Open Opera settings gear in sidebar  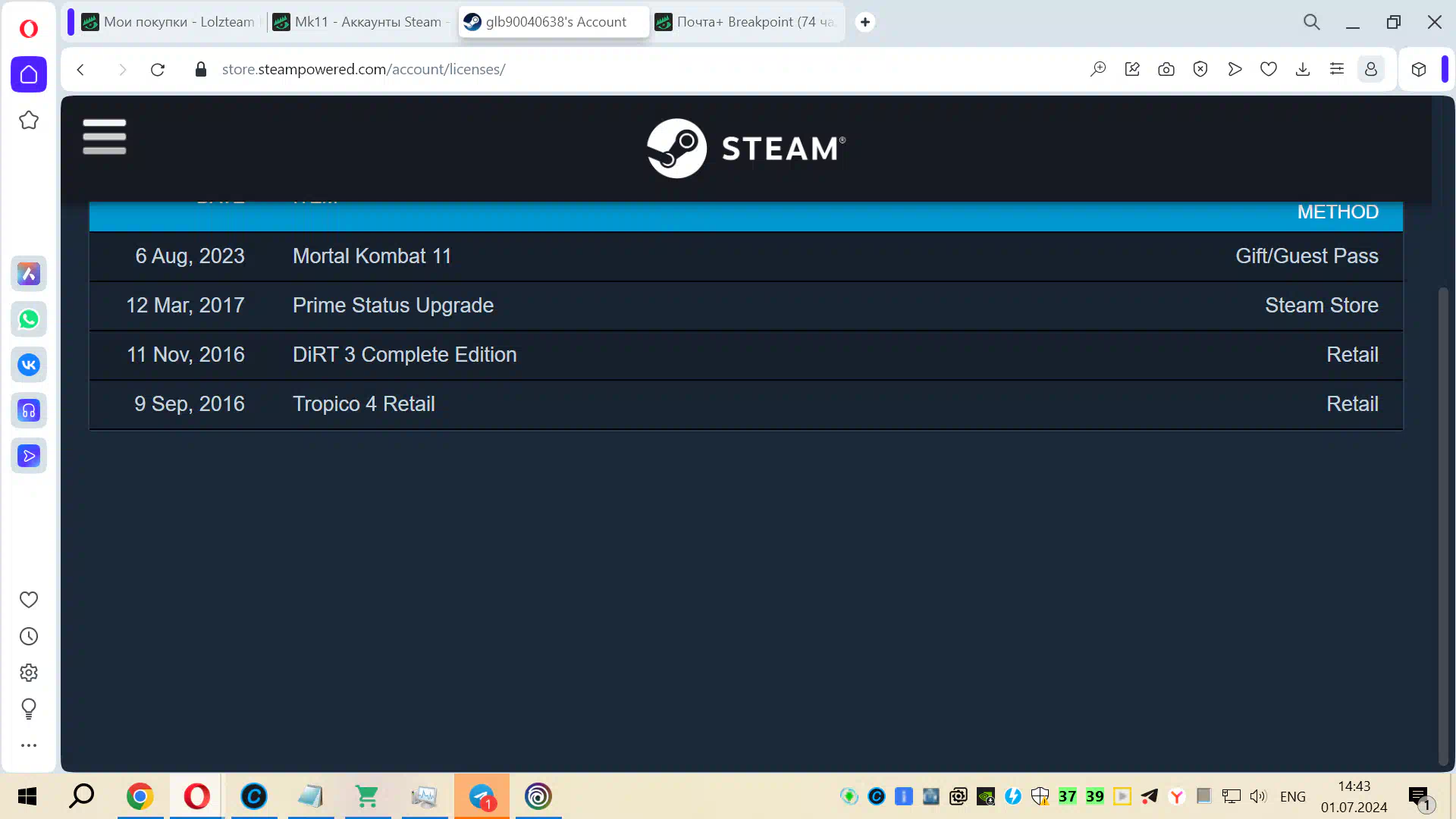(x=29, y=673)
